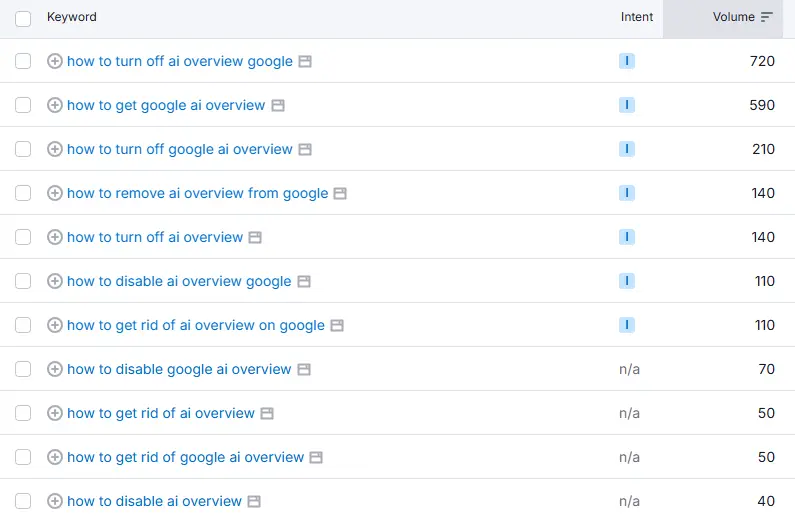Open SERP icon for 'how to turn off ai overview'
Screen dimensions: 795x522
pos(255,238)
